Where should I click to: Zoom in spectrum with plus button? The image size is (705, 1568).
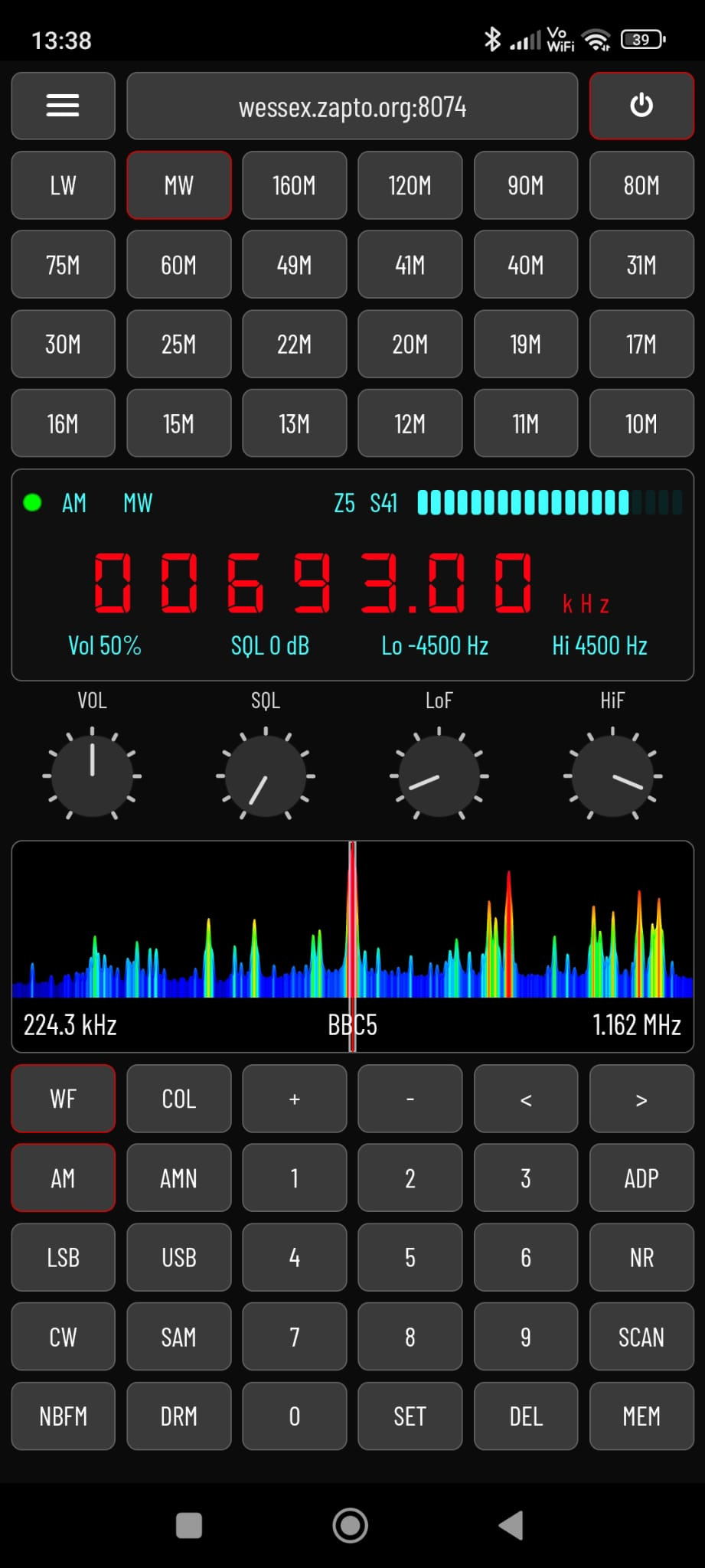pyautogui.click(x=294, y=1099)
